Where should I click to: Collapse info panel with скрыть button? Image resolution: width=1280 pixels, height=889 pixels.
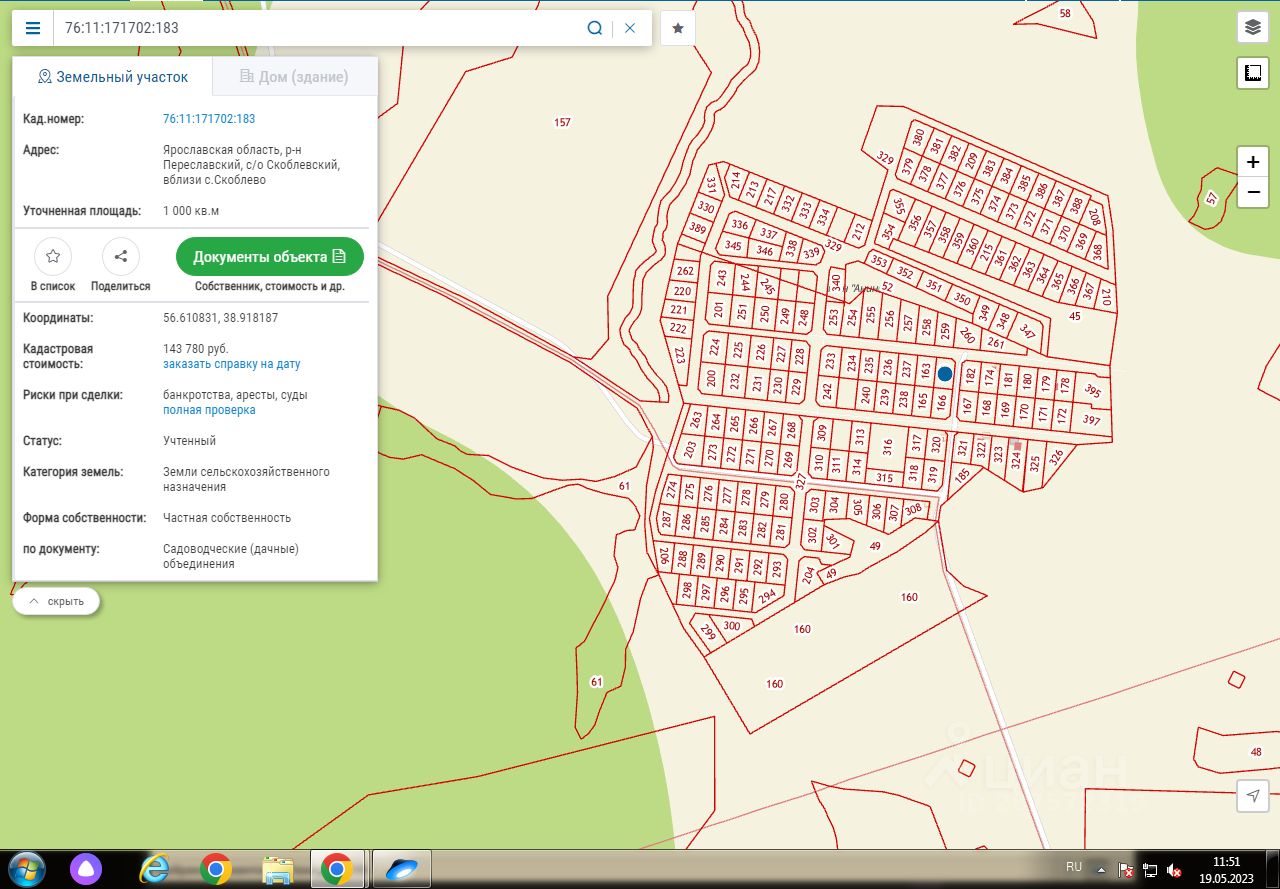(57, 602)
